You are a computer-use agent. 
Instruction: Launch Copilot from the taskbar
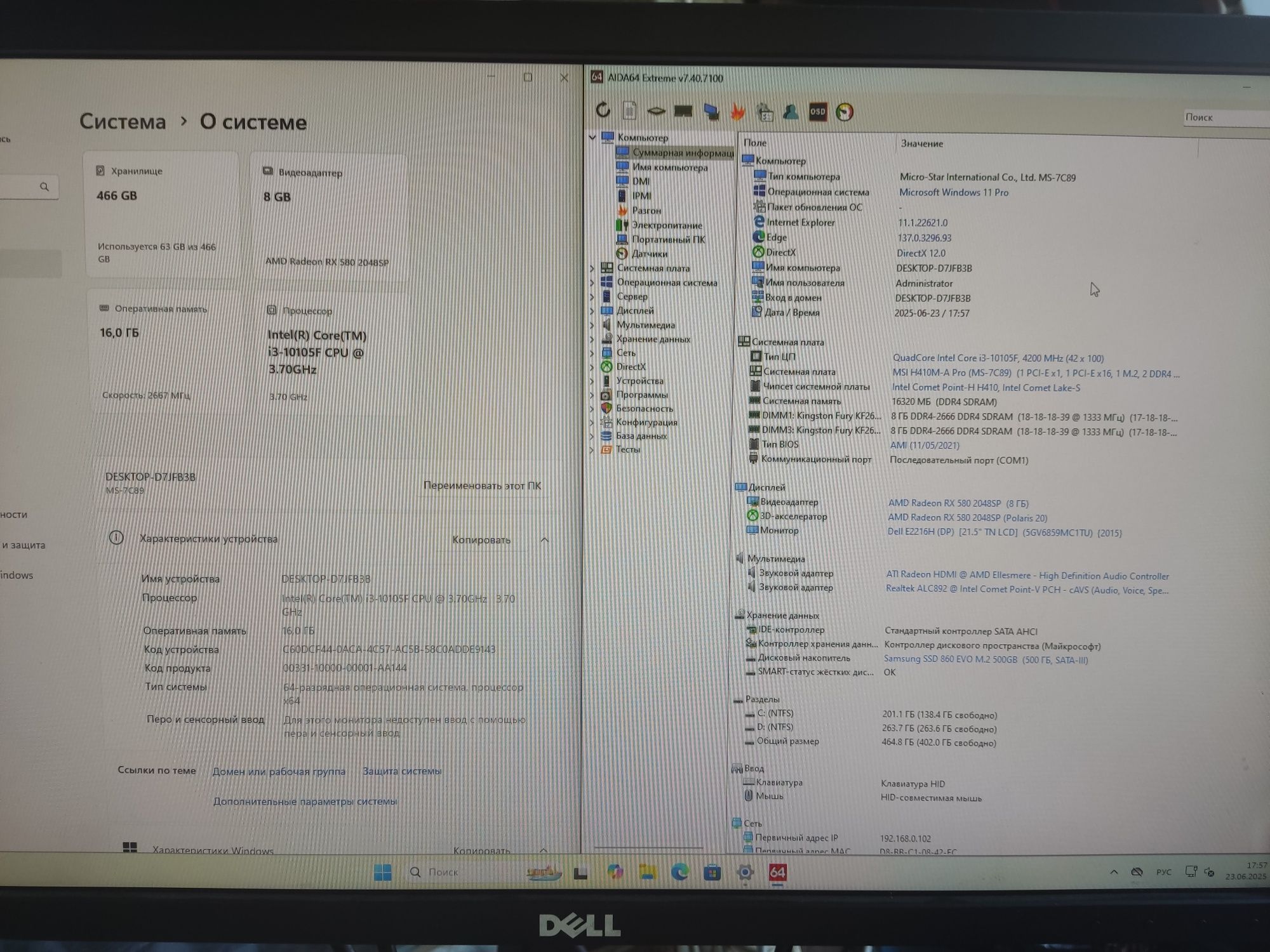(615, 872)
